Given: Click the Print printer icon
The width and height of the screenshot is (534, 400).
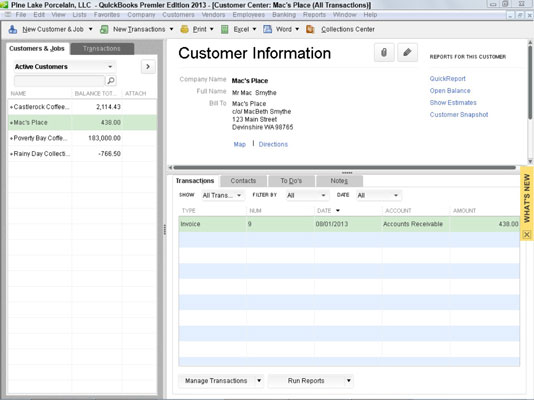Looking at the screenshot, I should [185, 29].
